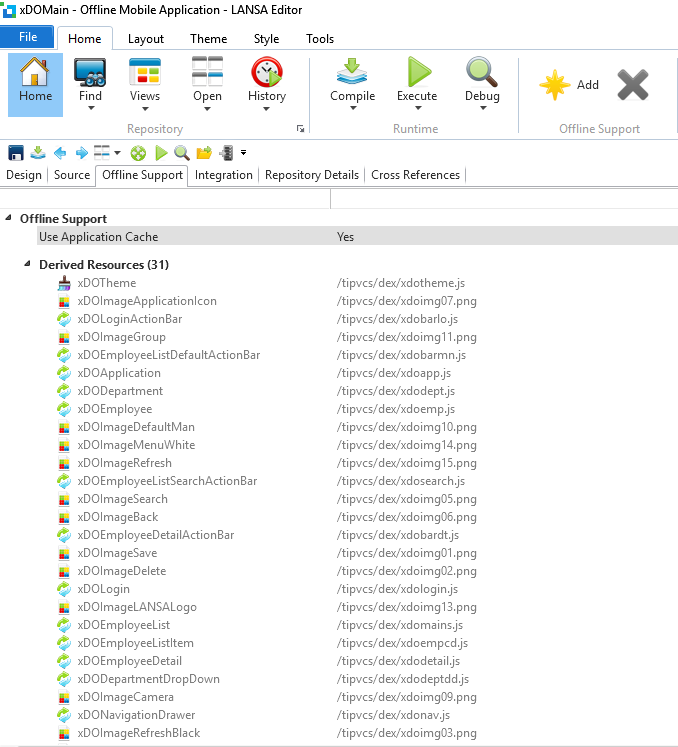Open the Repository Details tab
Image resolution: width=678 pixels, height=747 pixels.
tap(312, 175)
